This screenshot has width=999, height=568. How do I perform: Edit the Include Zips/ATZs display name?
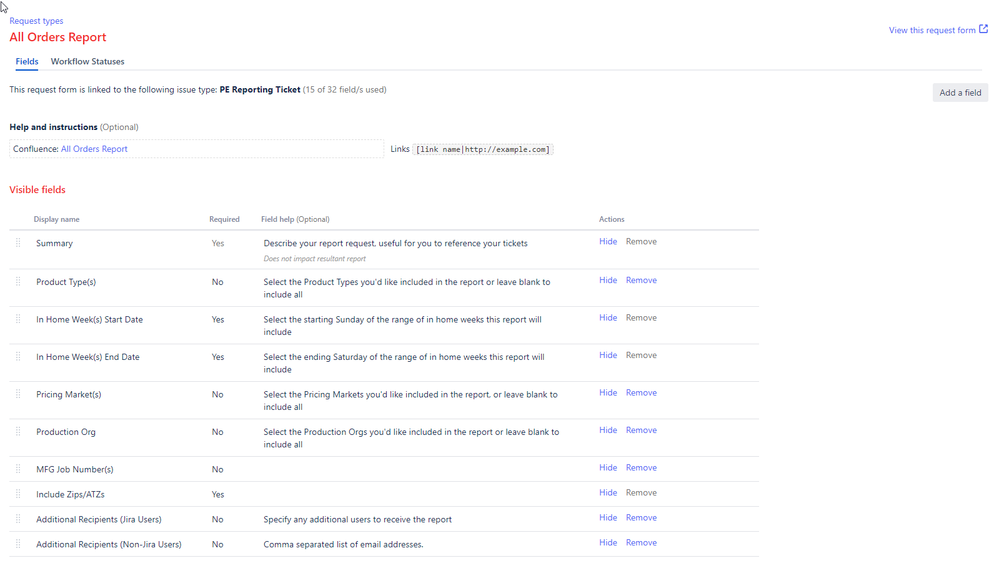point(70,495)
